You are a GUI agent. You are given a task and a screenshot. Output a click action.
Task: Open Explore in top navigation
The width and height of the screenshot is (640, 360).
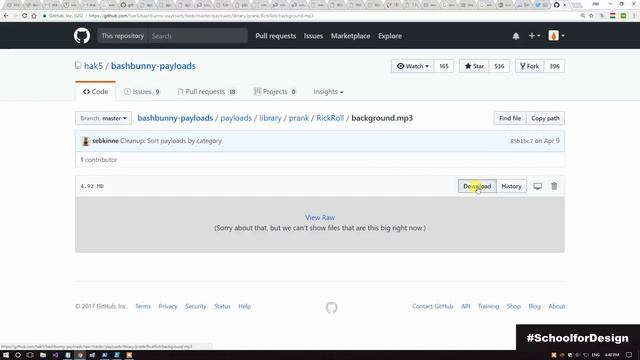[389, 36]
